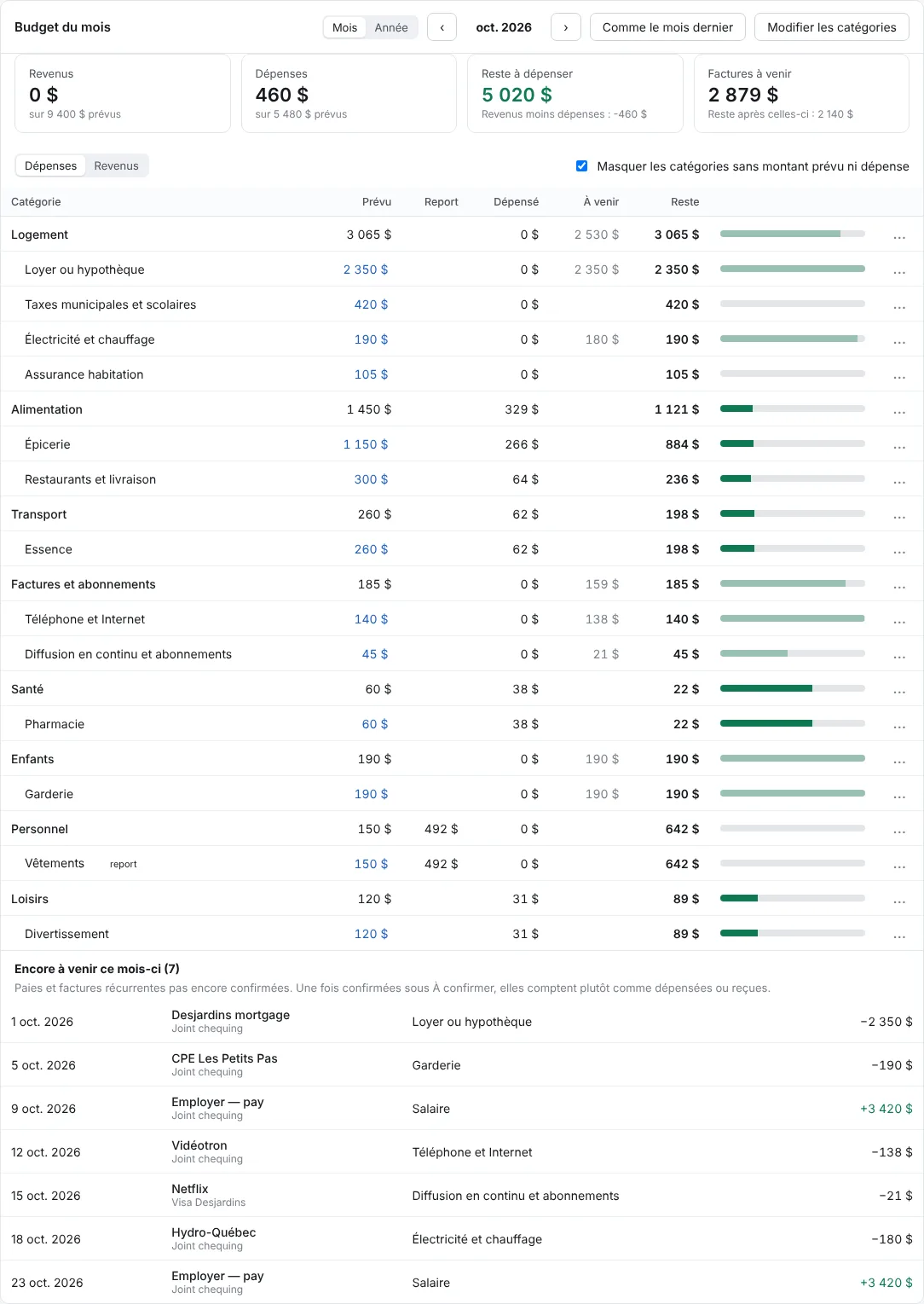Go to next month with right chevron
Screen dimensions: 924x1304
coord(566,27)
